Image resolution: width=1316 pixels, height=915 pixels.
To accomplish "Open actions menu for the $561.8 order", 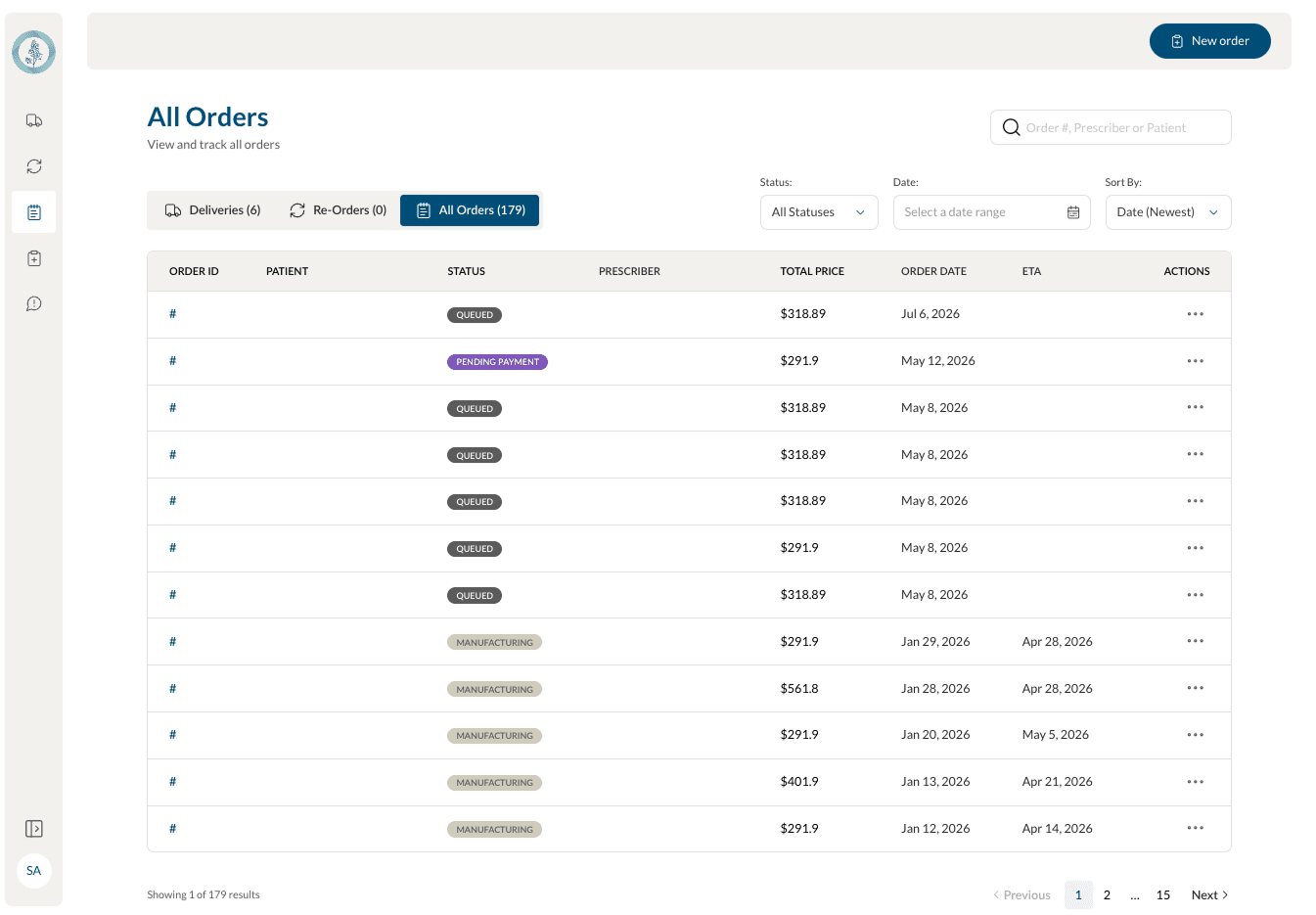I will [1196, 688].
